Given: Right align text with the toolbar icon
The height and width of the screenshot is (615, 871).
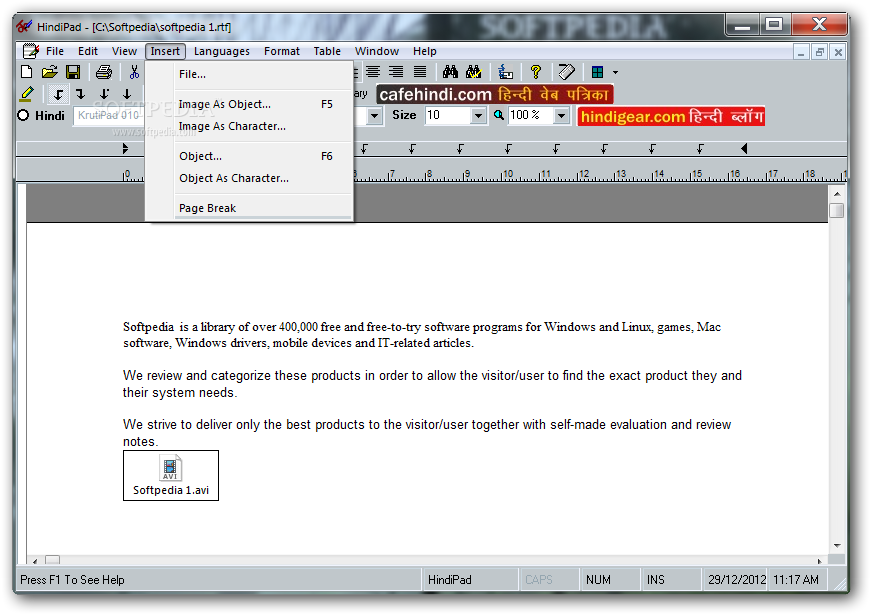Looking at the screenshot, I should tap(396, 72).
